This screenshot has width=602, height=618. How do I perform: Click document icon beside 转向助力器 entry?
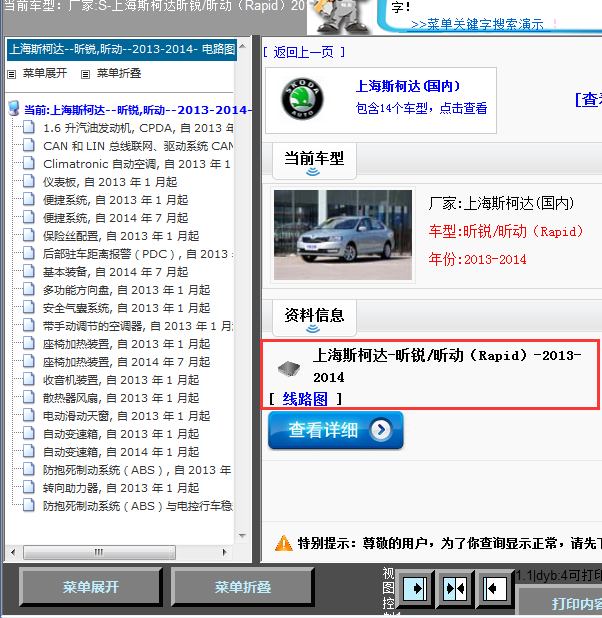point(28,488)
